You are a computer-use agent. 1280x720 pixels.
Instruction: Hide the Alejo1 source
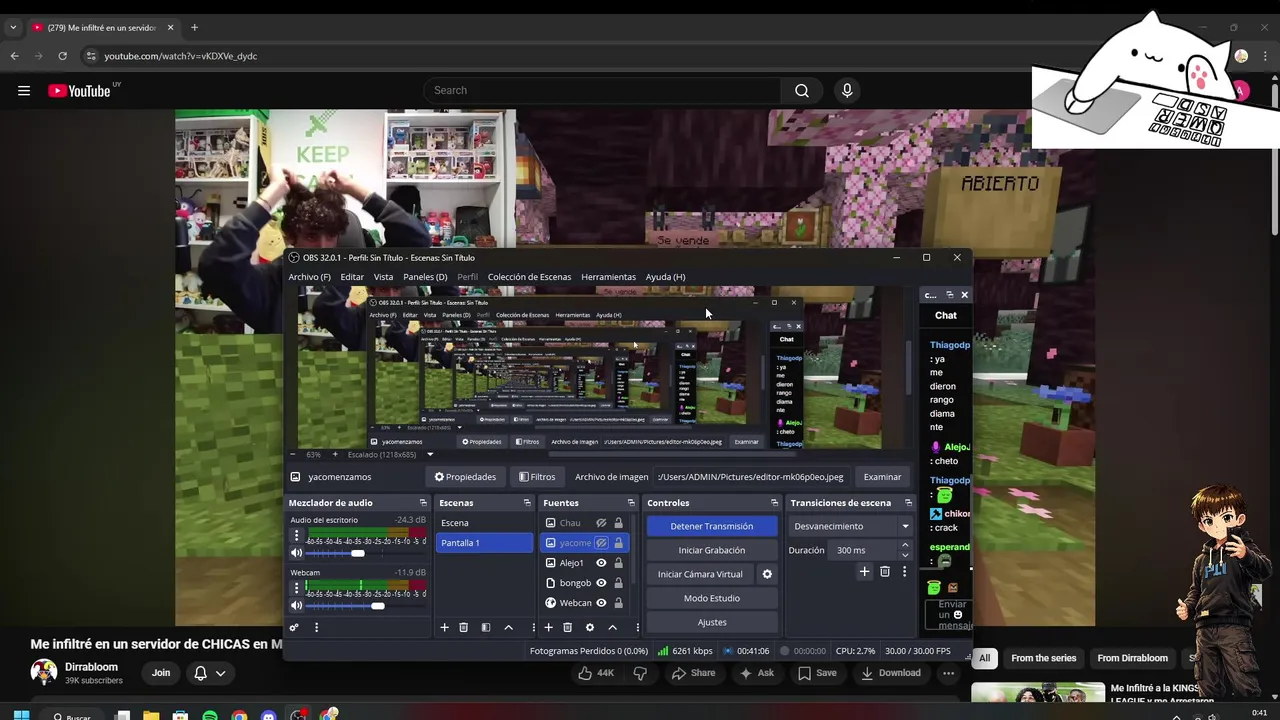tap(601, 563)
